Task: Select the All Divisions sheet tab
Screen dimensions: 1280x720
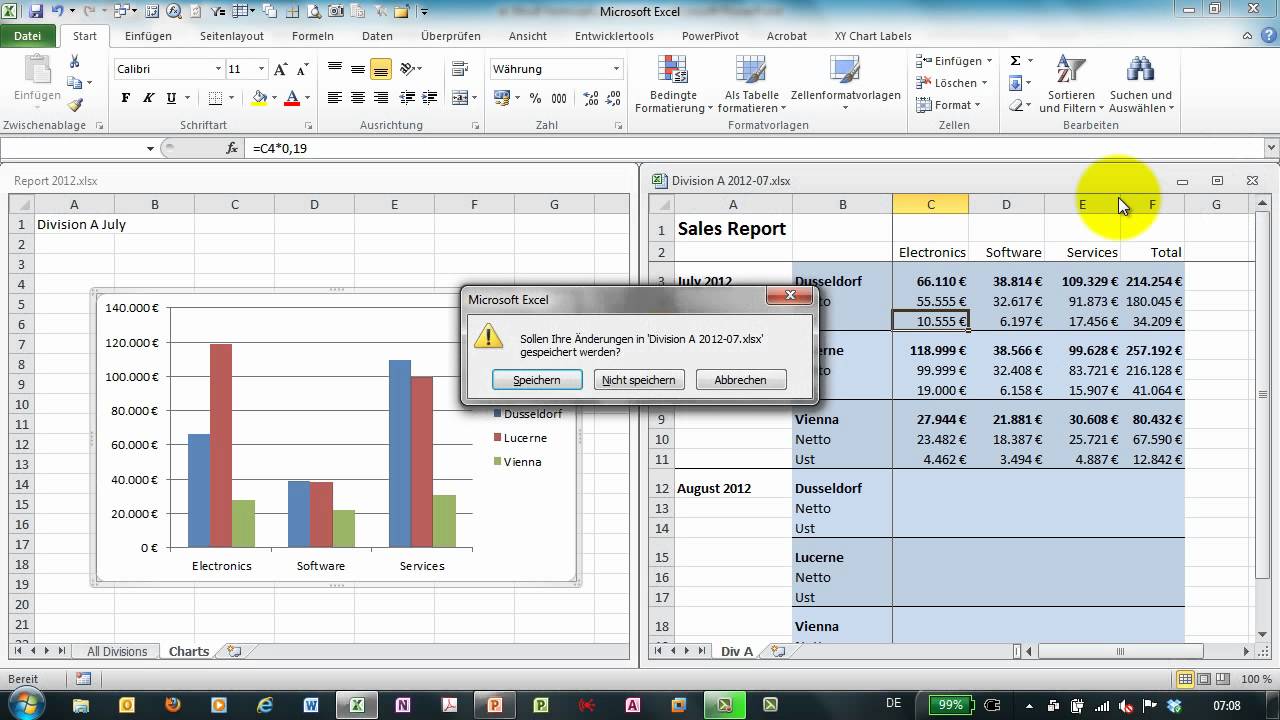Action: click(117, 651)
